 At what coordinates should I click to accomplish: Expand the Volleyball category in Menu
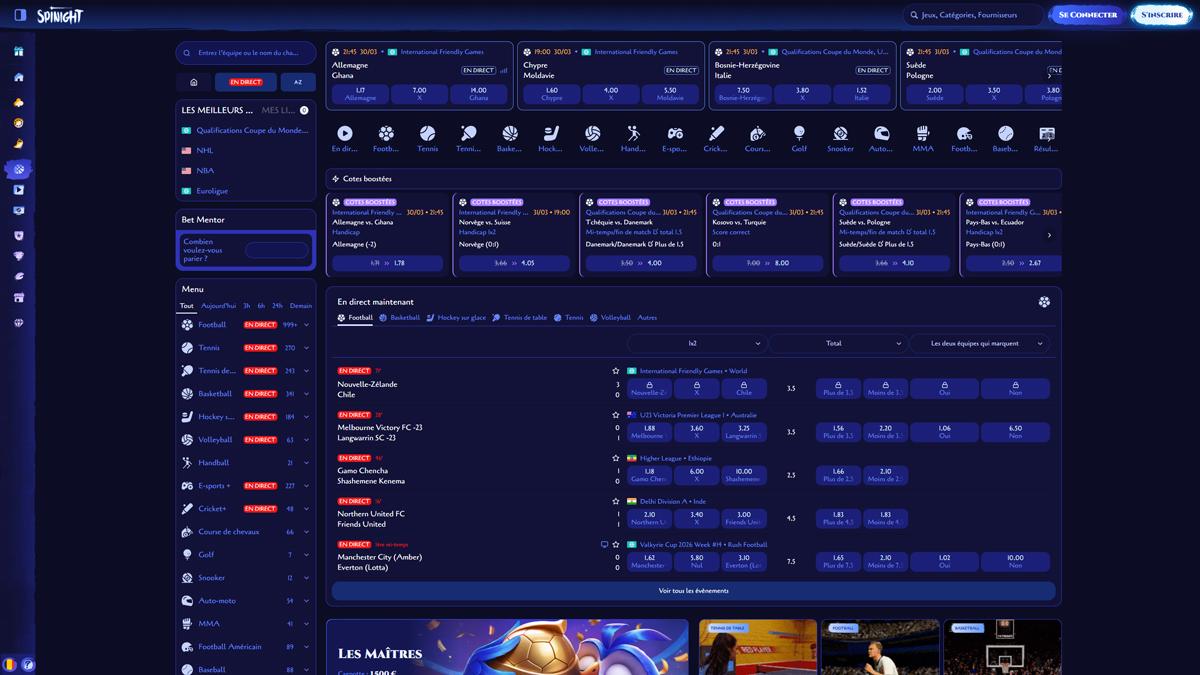tap(306, 440)
